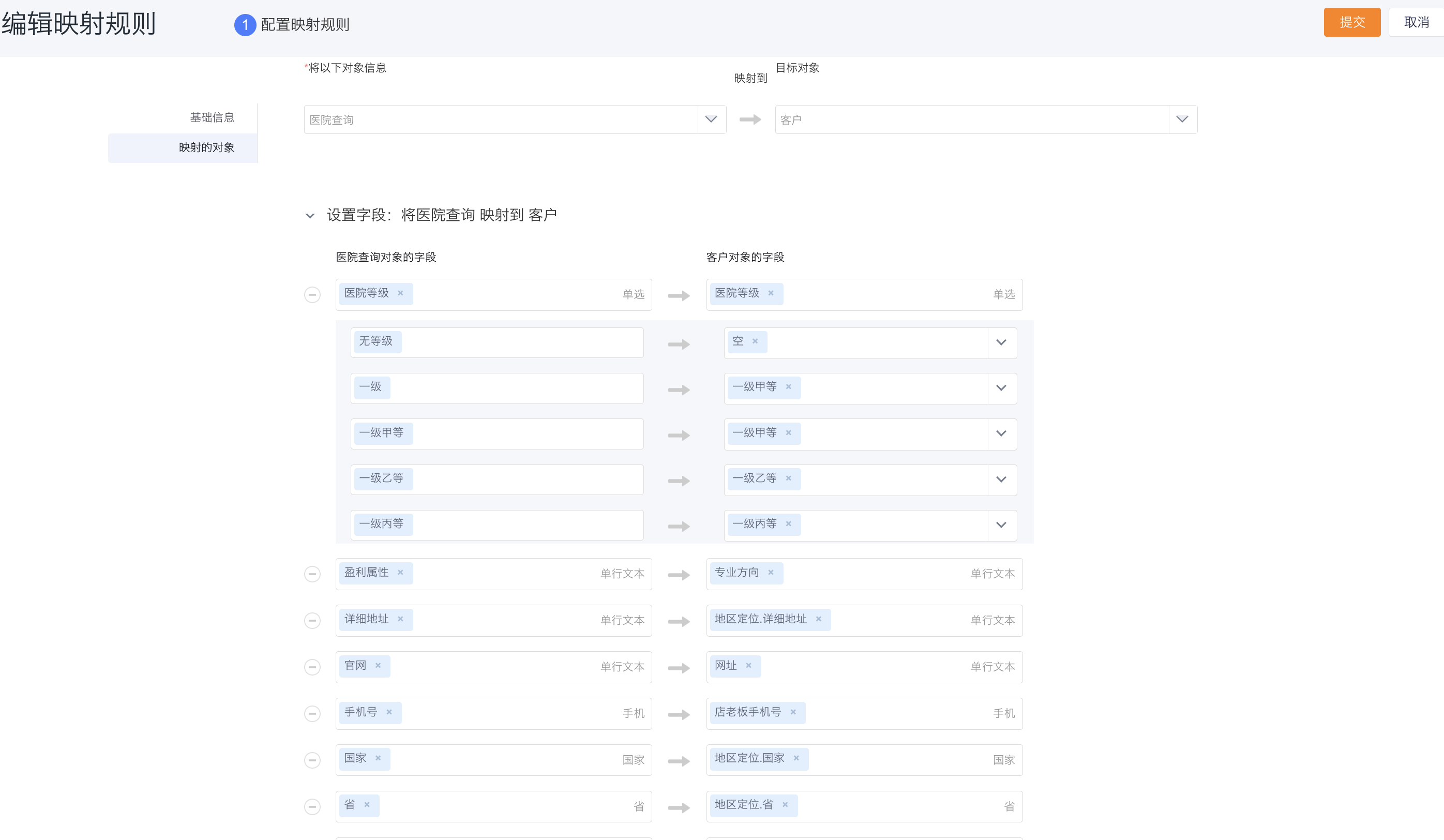The image size is (1444, 840).
Task: Open the 客户 target object dropdown
Action: (x=1182, y=119)
